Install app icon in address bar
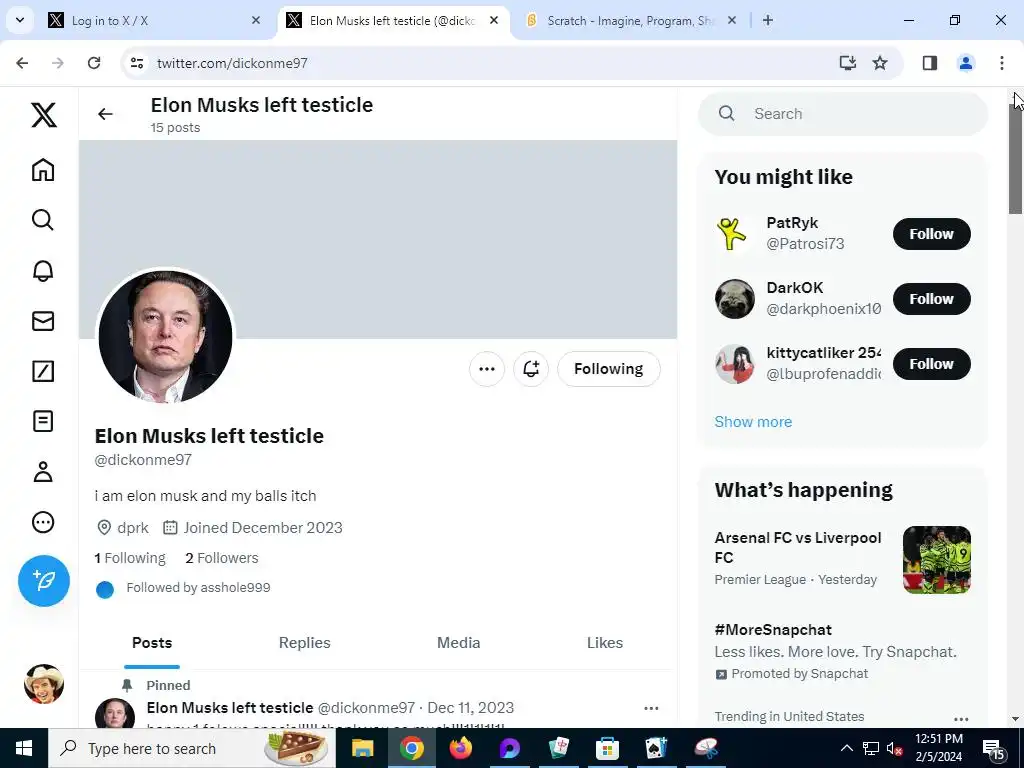The height and width of the screenshot is (768, 1024). 848,63
